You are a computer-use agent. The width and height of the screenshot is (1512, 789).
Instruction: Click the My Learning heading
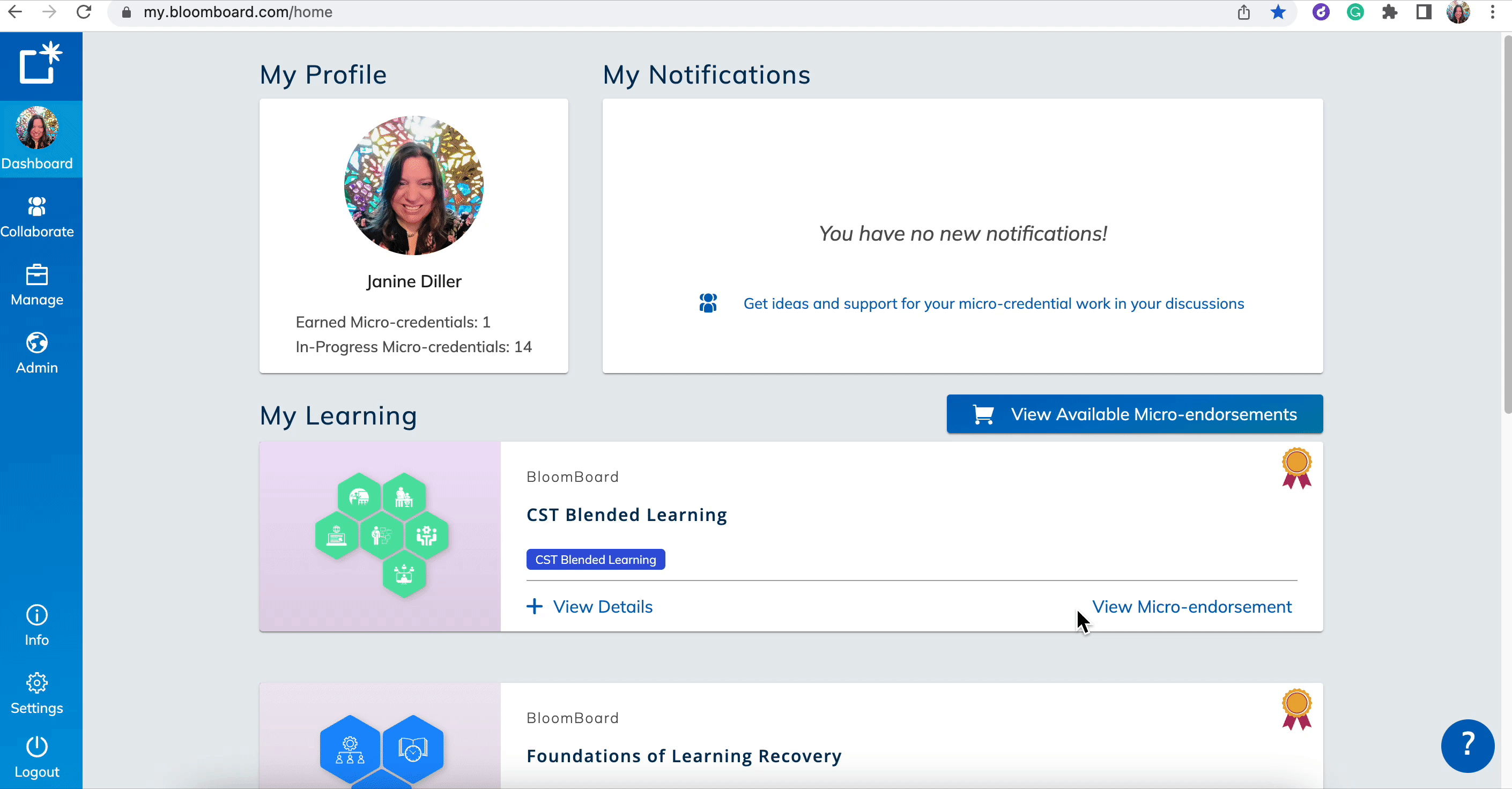339,416
